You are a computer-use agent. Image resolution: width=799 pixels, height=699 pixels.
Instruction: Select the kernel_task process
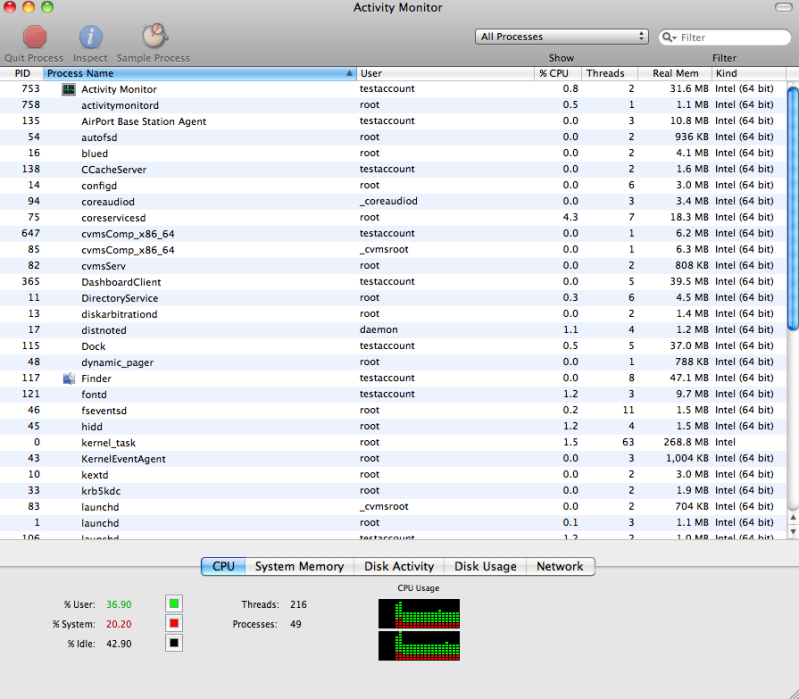pyautogui.click(x=393, y=442)
